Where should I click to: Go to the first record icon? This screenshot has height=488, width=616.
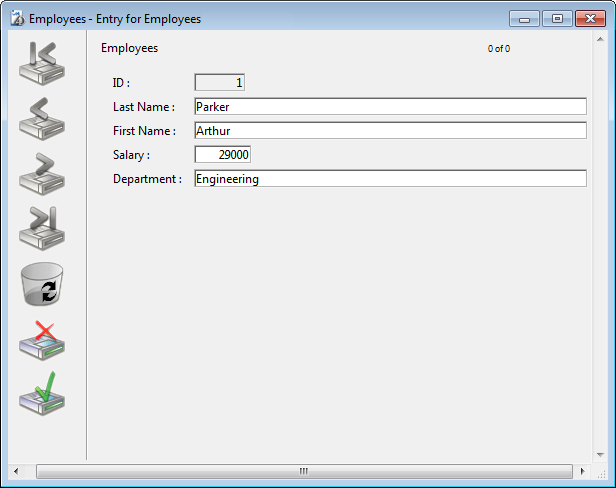[42, 64]
